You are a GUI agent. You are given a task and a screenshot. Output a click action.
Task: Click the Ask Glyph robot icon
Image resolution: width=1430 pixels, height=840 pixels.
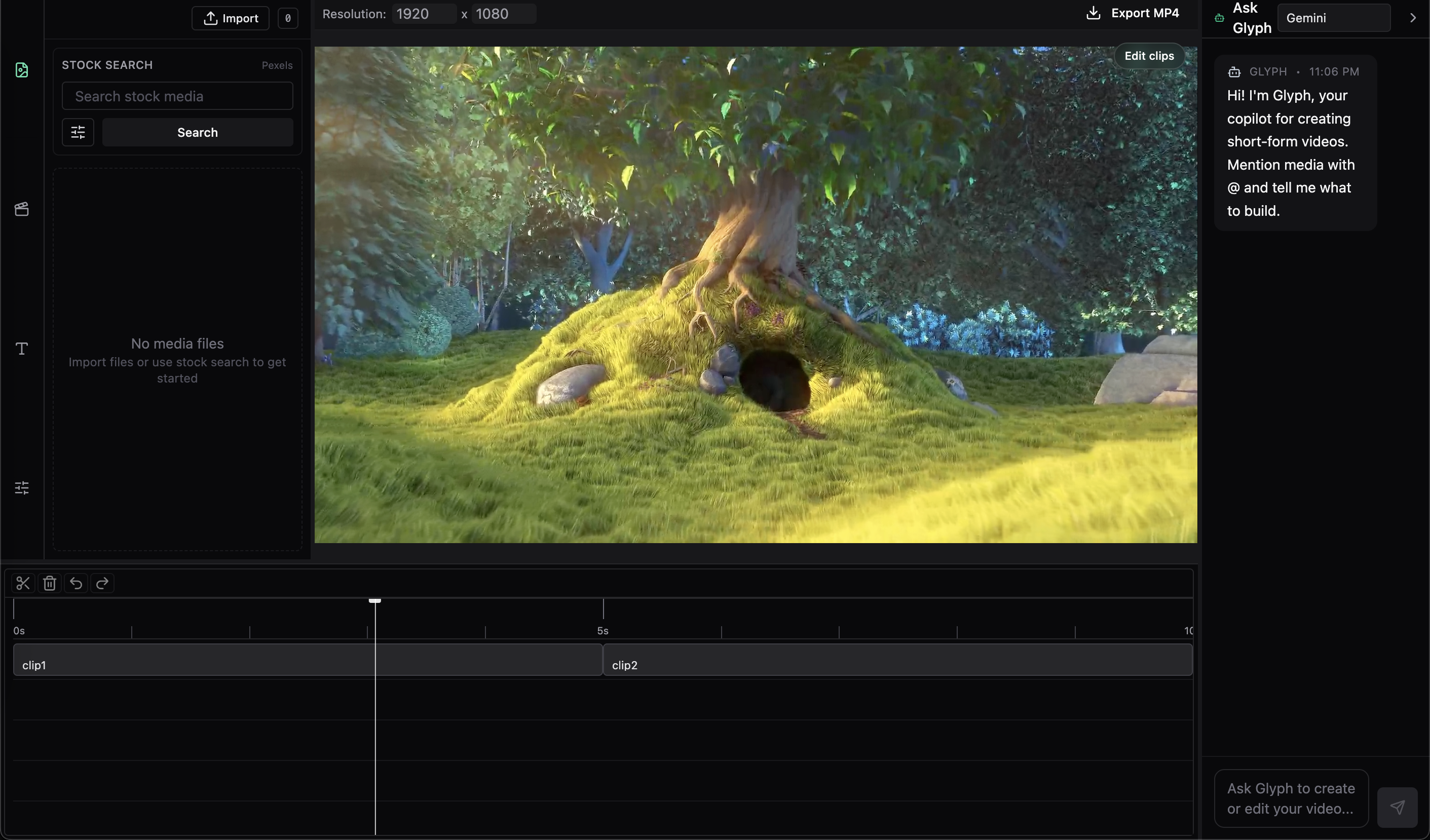[1219, 18]
